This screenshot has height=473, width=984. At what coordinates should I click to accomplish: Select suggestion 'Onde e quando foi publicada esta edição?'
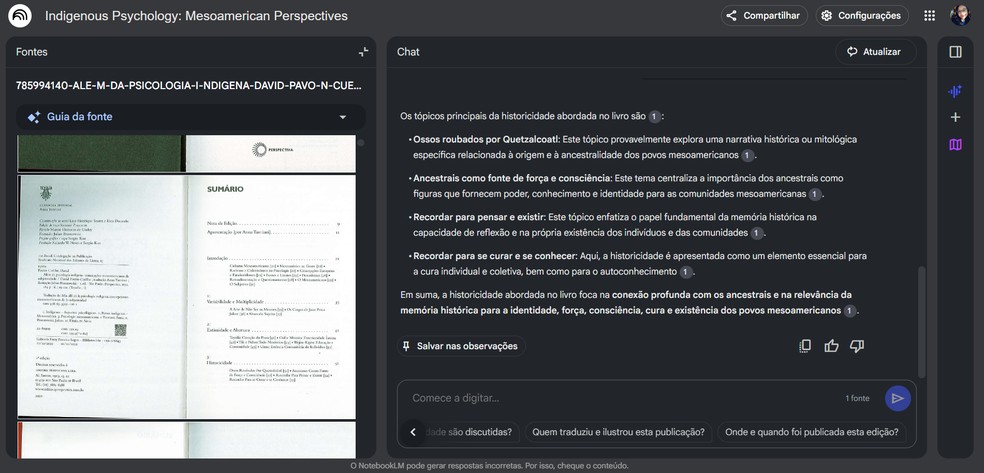click(811, 432)
